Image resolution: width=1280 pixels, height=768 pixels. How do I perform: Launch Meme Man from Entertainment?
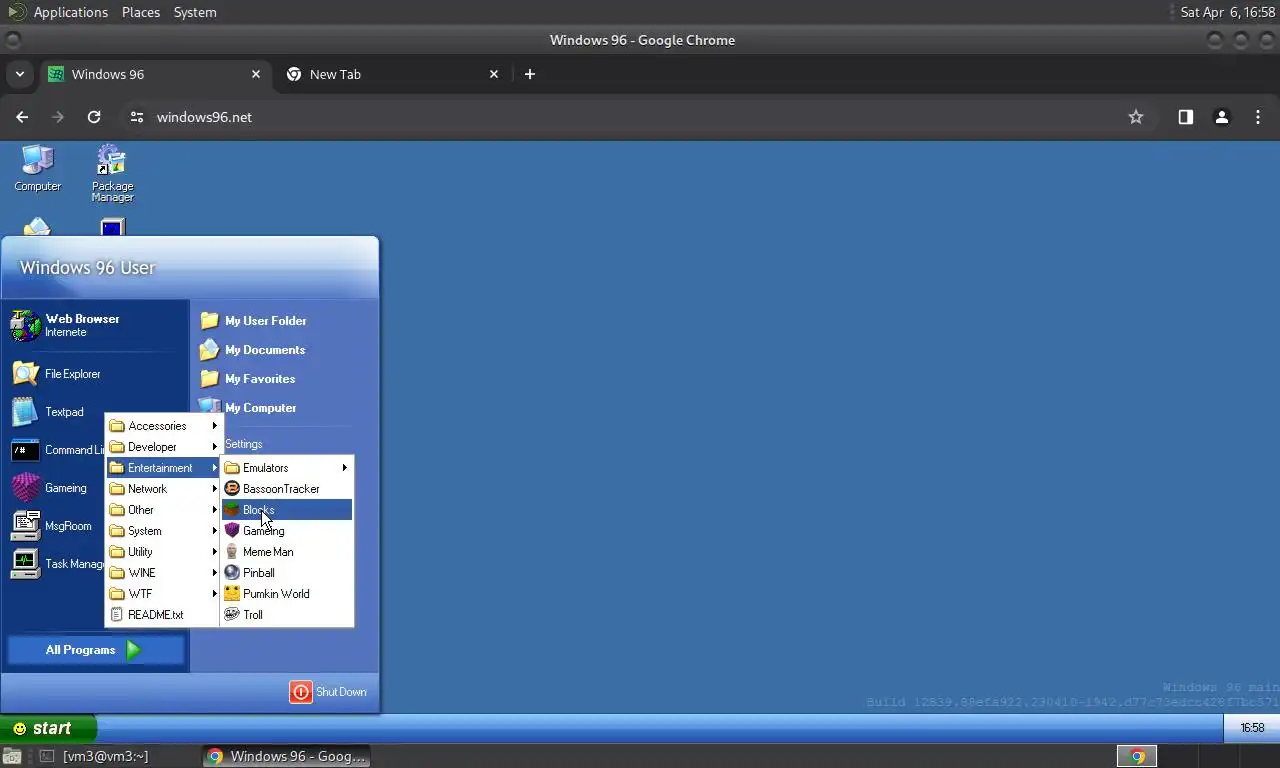point(287,552)
